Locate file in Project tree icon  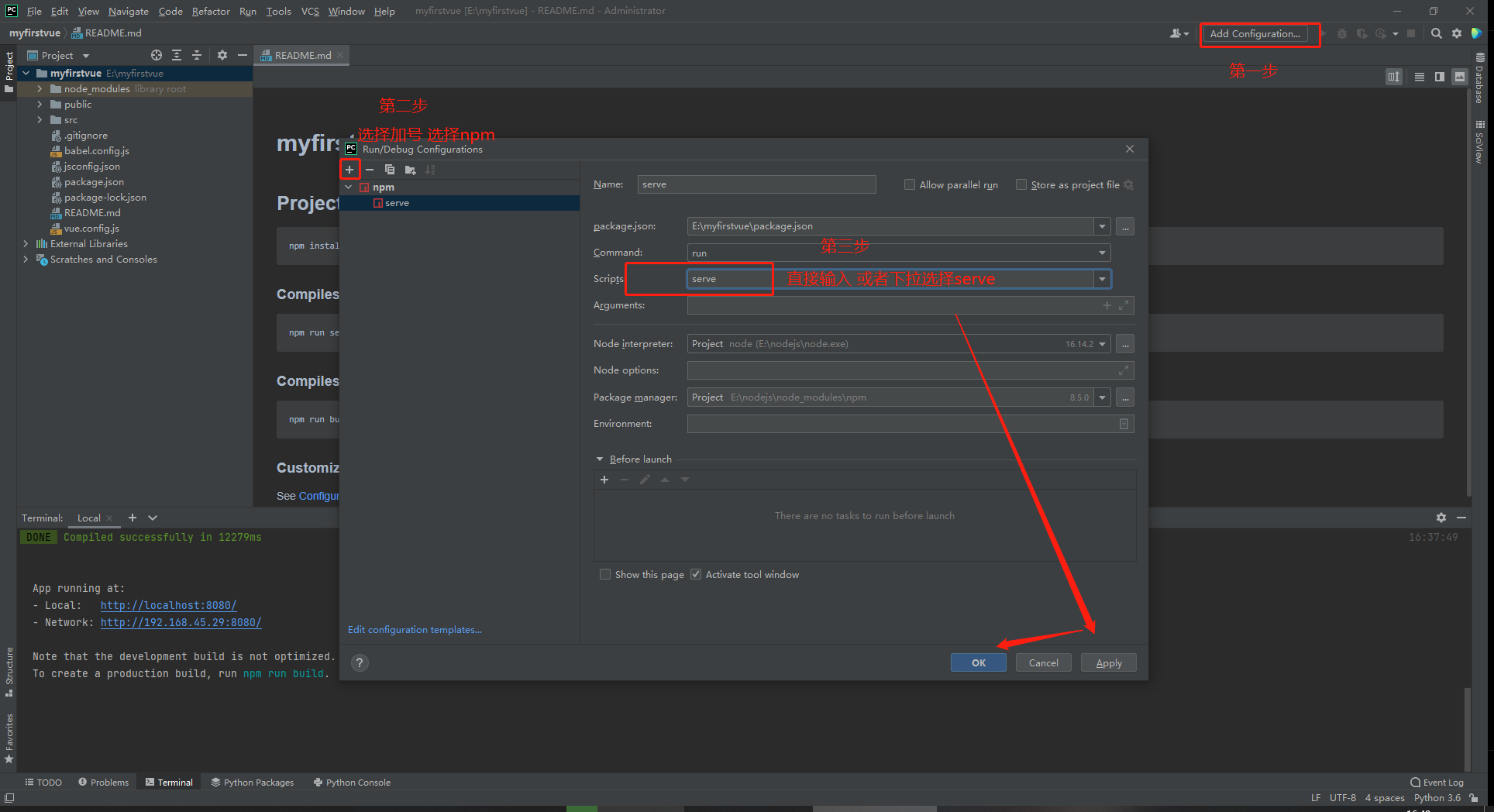157,55
